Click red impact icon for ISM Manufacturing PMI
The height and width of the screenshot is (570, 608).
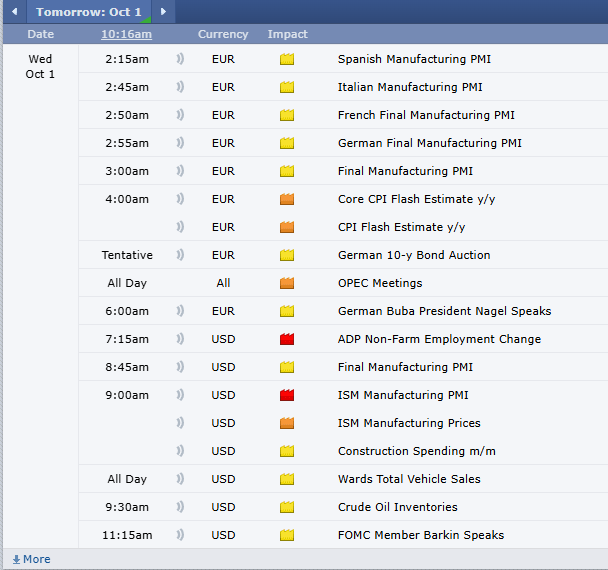click(x=287, y=395)
